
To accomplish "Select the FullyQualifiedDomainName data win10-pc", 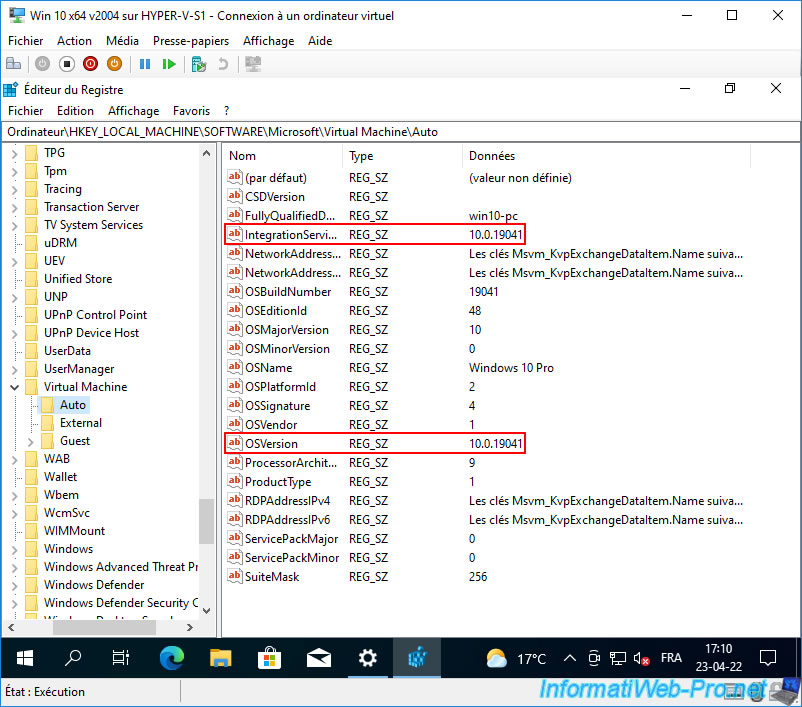I will [493, 216].
